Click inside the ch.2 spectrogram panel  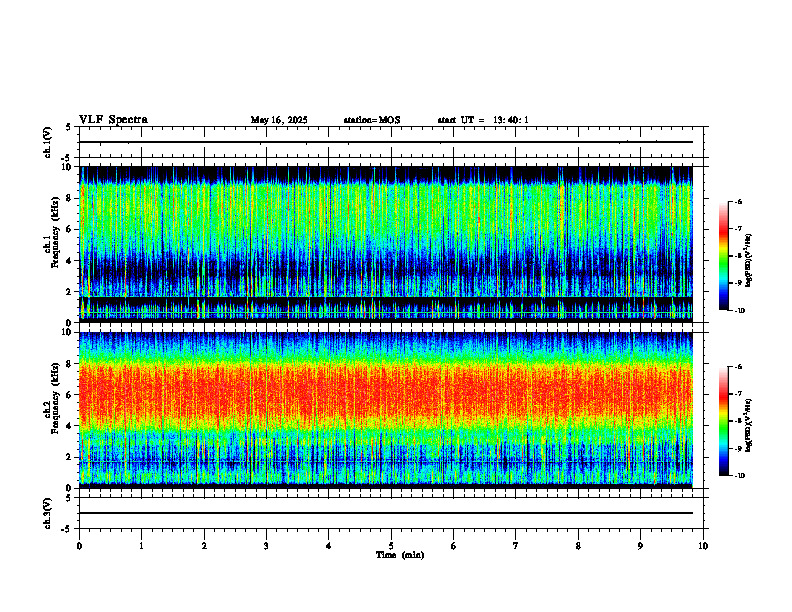point(386,410)
